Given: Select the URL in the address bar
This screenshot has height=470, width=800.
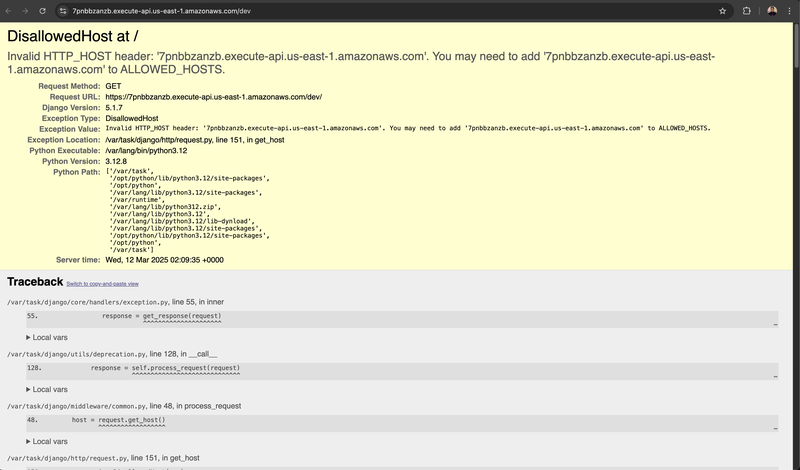Looking at the screenshot, I should tap(161, 11).
